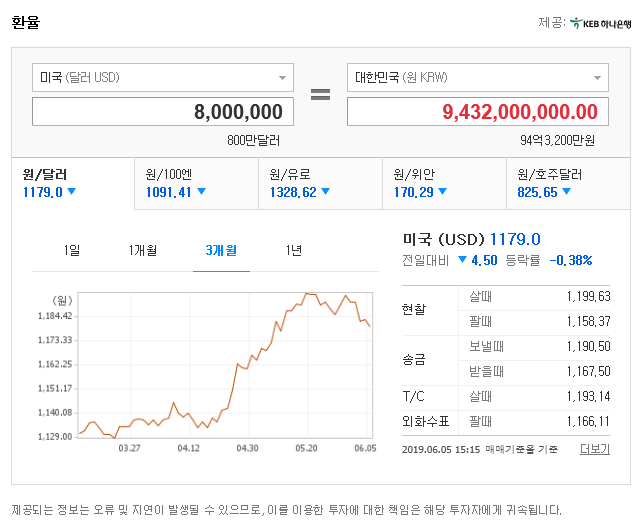This screenshot has height=524, width=642.
Task: Switch to the 원/유로 tab
Action: pyautogui.click(x=320, y=182)
